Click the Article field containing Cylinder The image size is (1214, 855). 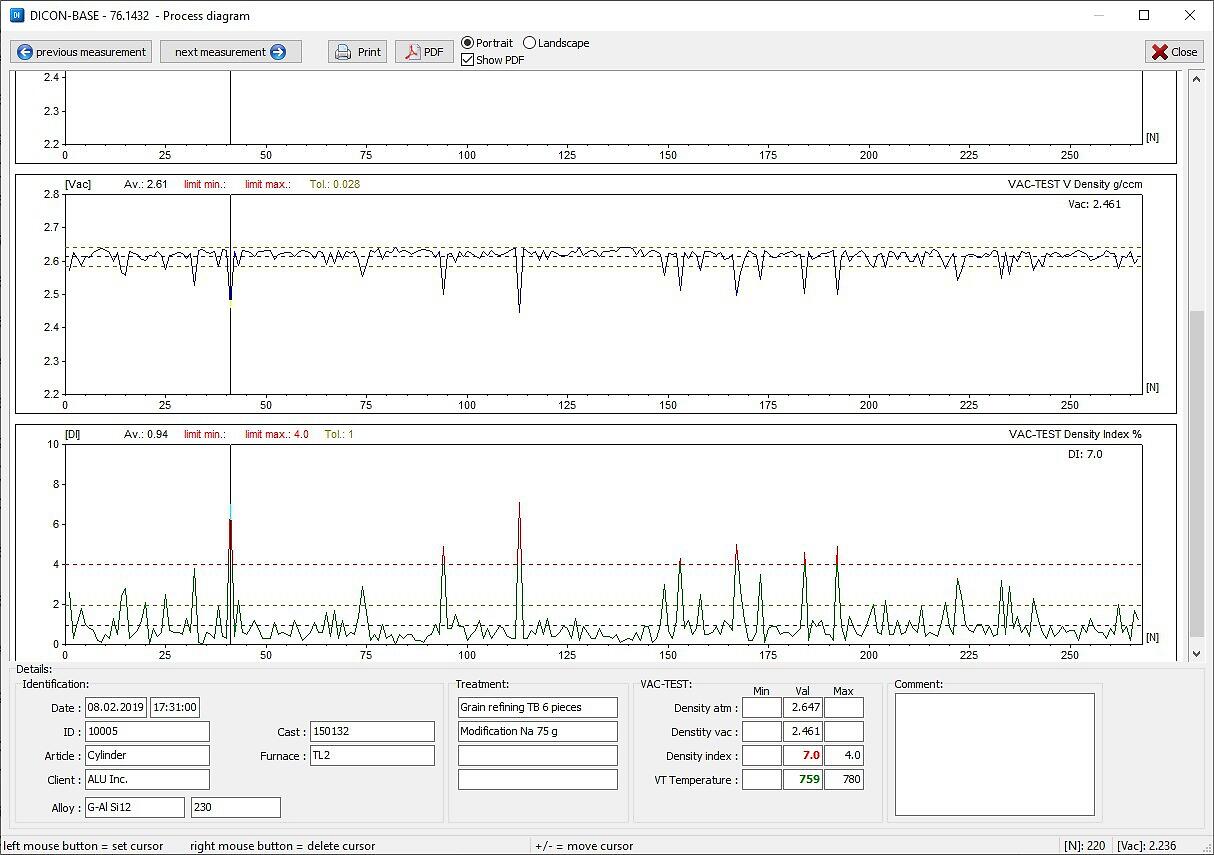147,756
